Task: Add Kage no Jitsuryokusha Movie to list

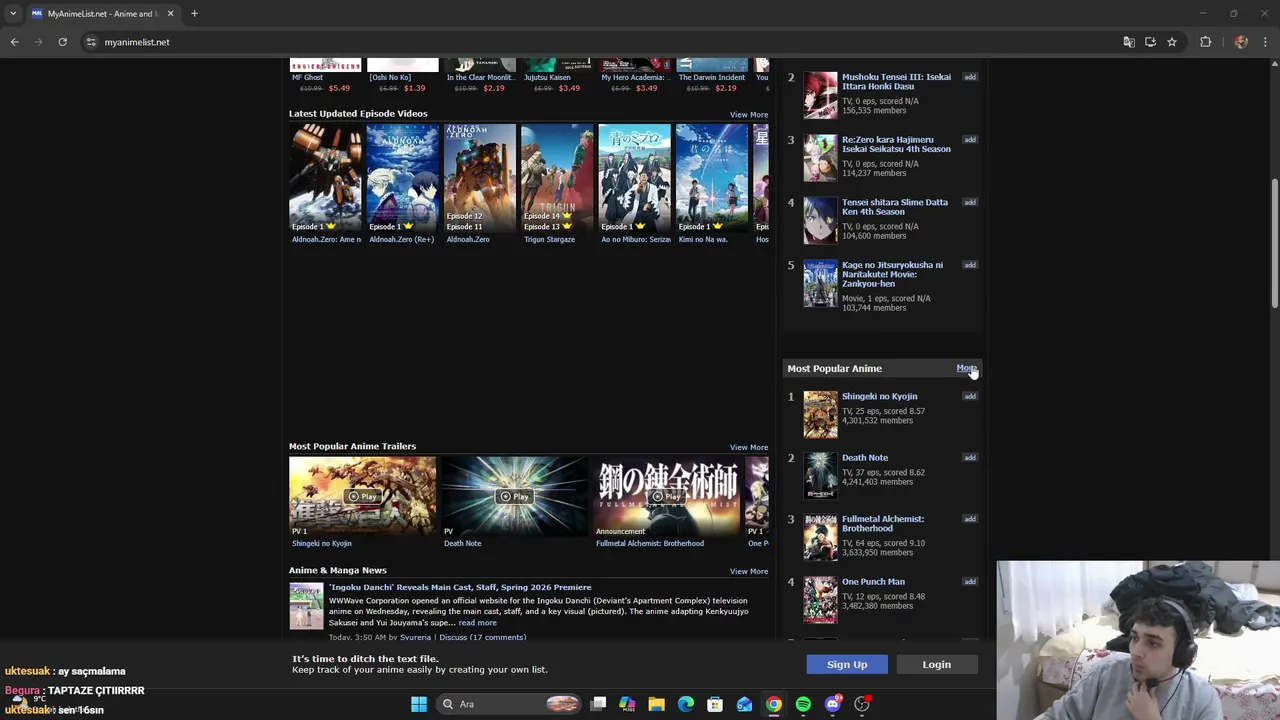Action: click(970, 265)
